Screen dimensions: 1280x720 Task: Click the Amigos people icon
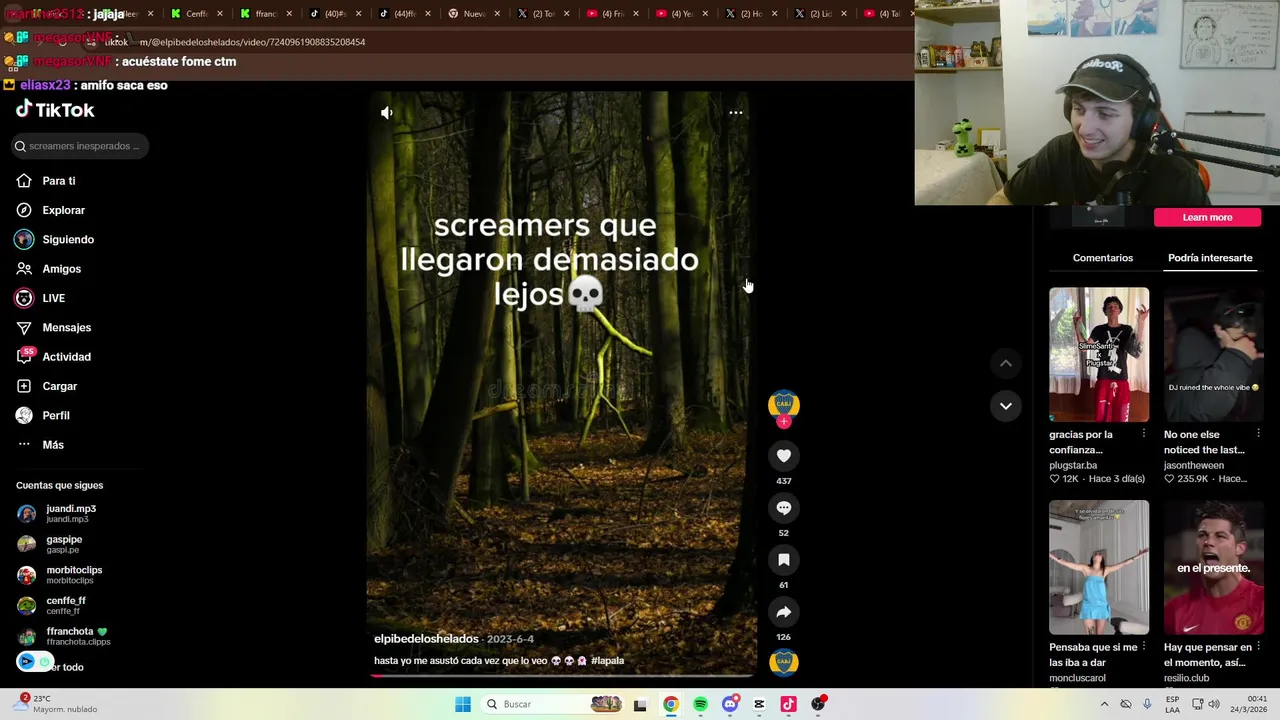(x=24, y=269)
